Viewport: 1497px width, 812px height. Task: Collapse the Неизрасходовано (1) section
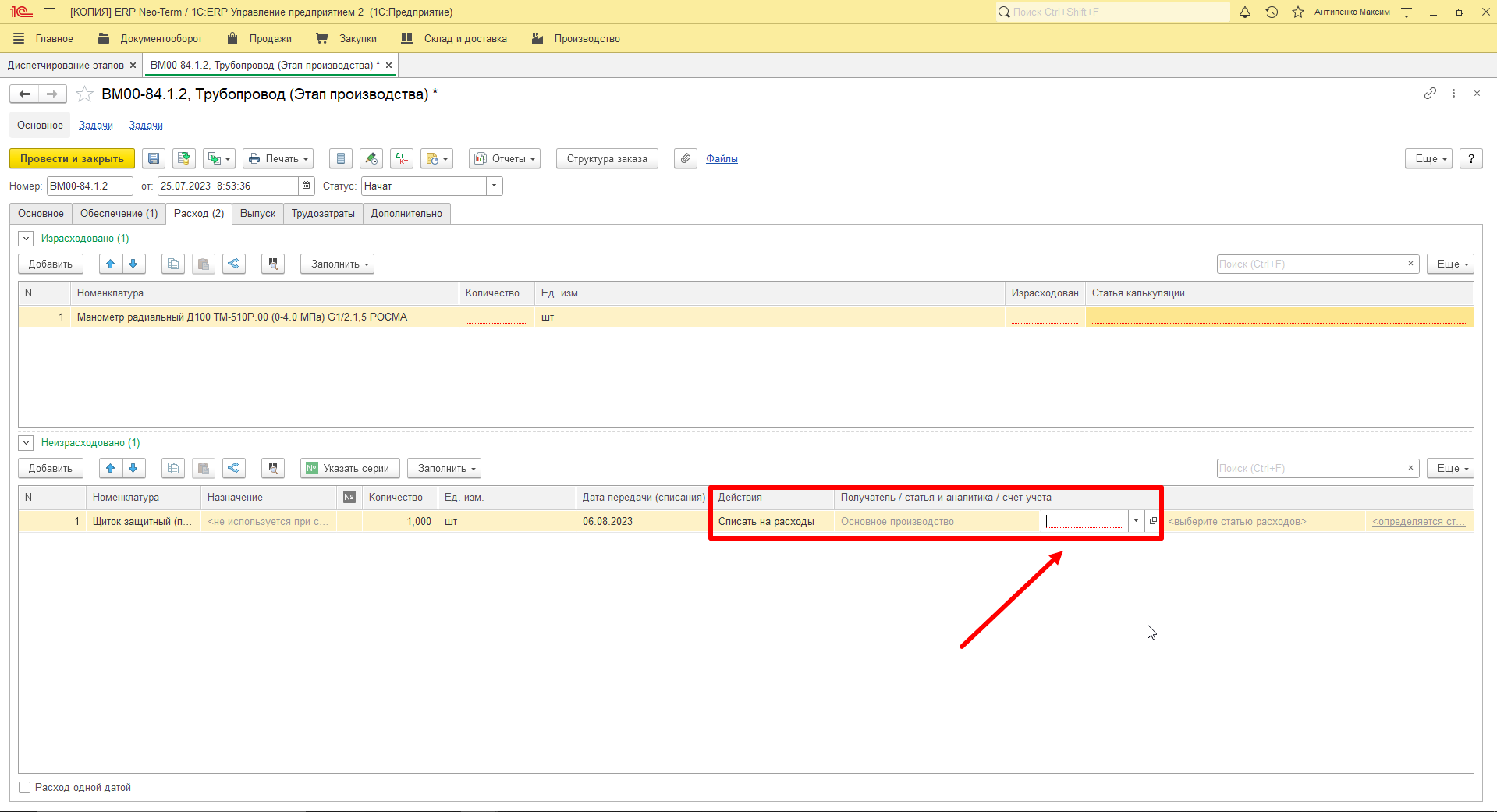coord(26,443)
